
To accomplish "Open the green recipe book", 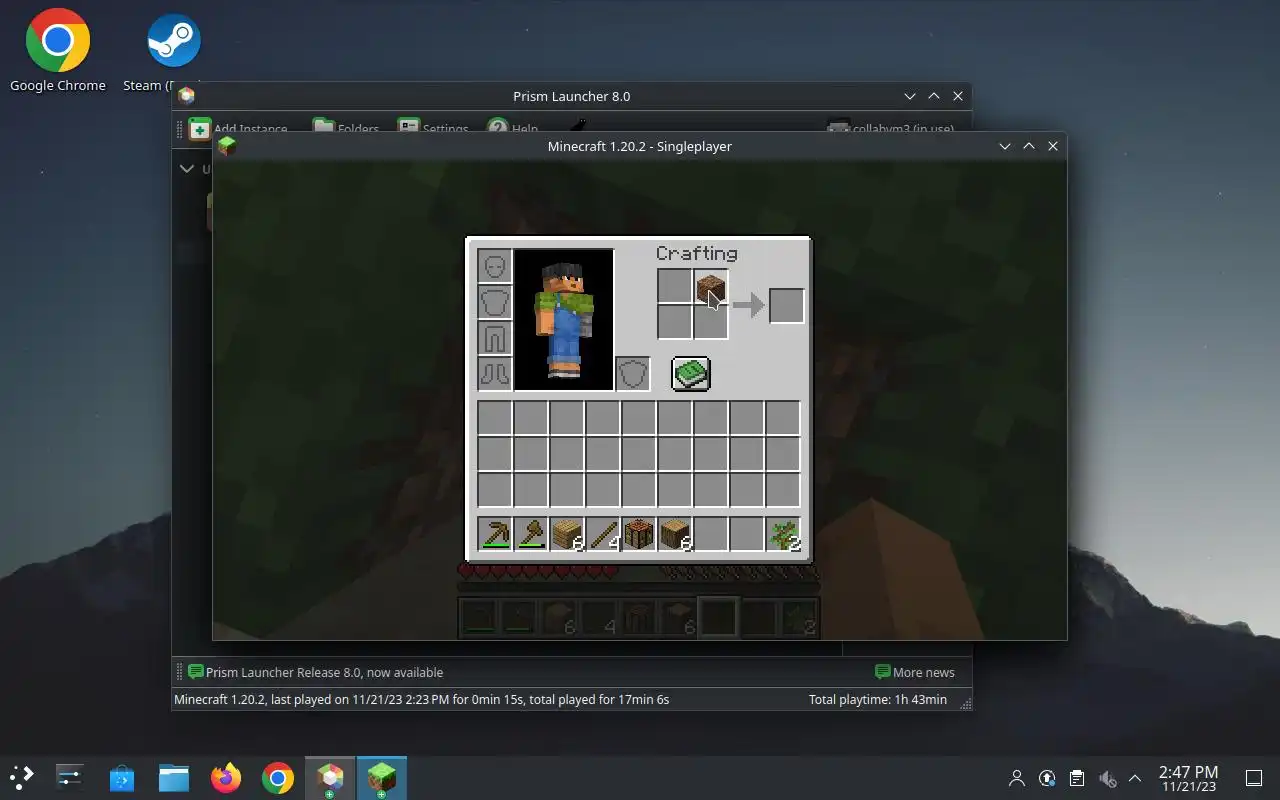I will (690, 374).
